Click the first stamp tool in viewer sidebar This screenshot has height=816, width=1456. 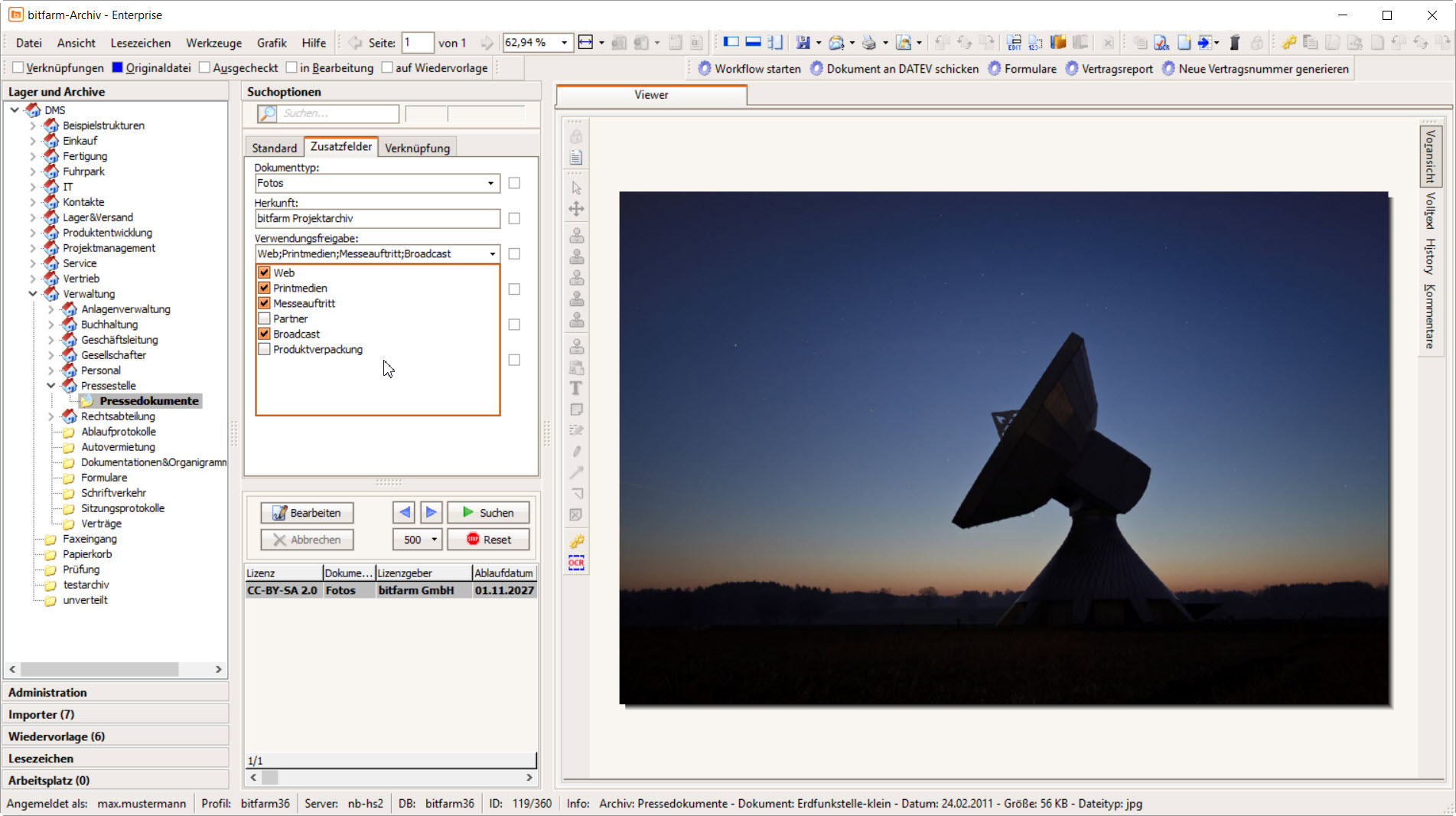576,236
